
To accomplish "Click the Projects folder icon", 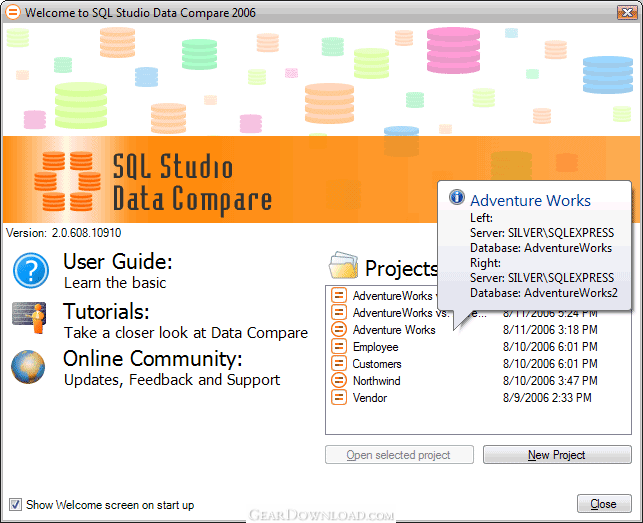I will point(343,265).
